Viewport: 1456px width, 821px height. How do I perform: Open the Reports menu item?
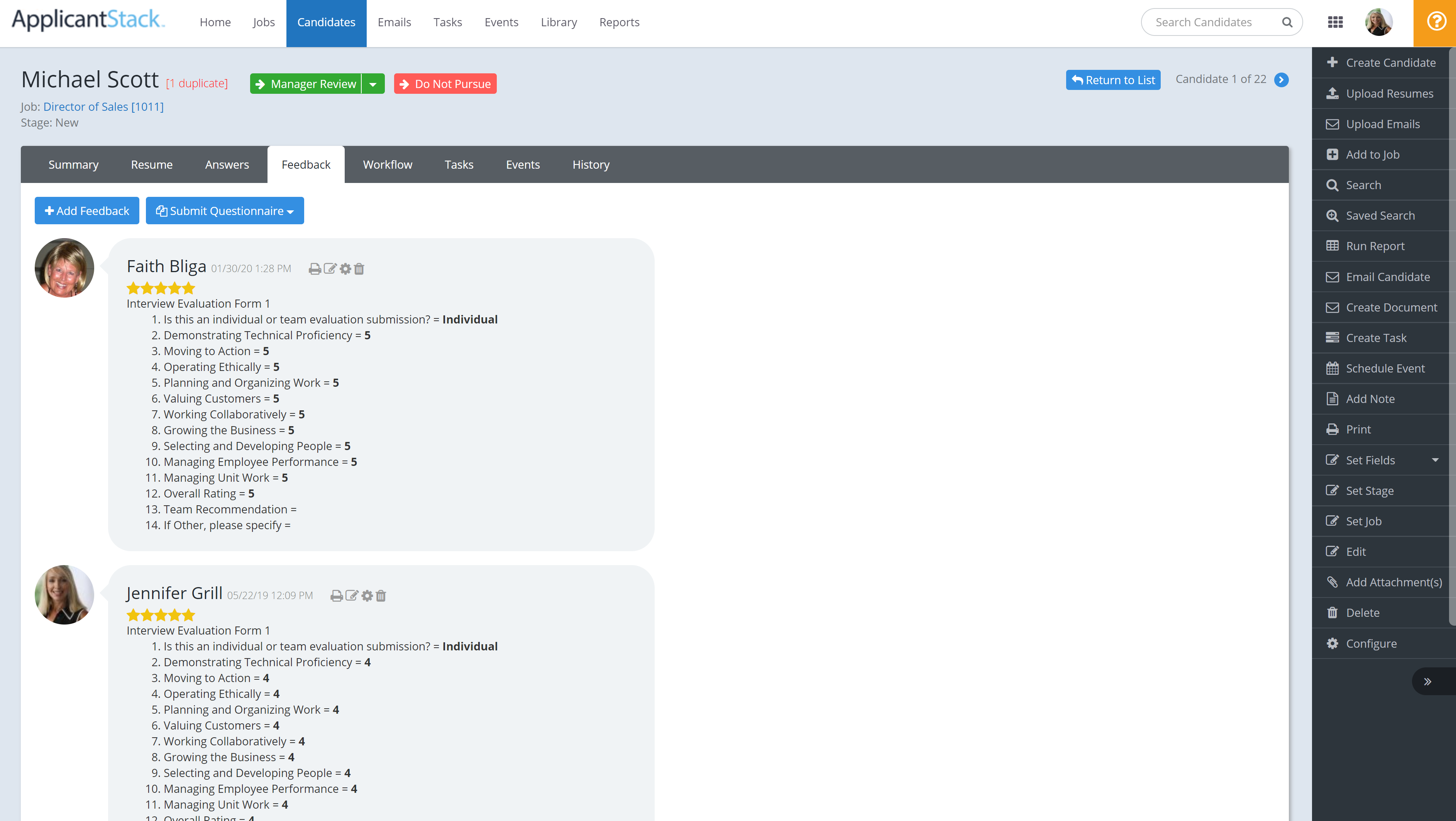click(x=619, y=22)
